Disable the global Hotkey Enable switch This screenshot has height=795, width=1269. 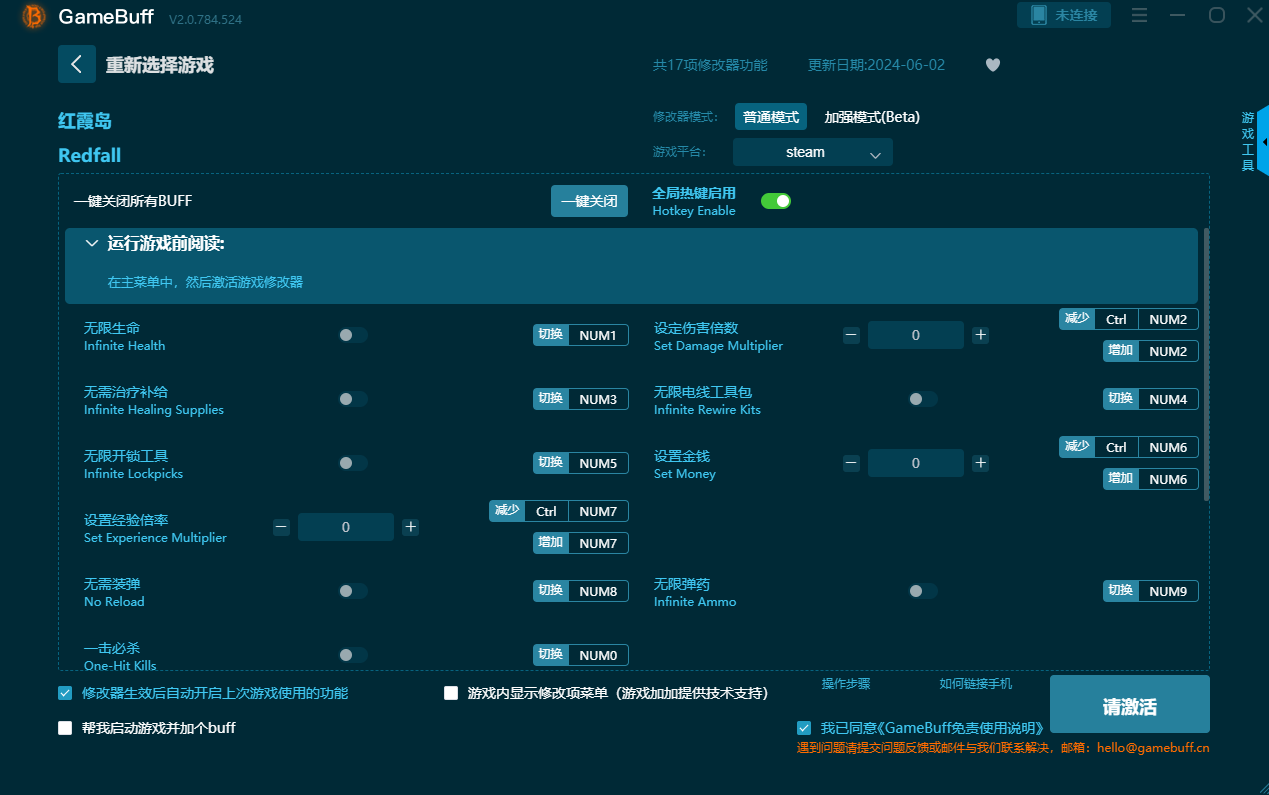(776, 201)
